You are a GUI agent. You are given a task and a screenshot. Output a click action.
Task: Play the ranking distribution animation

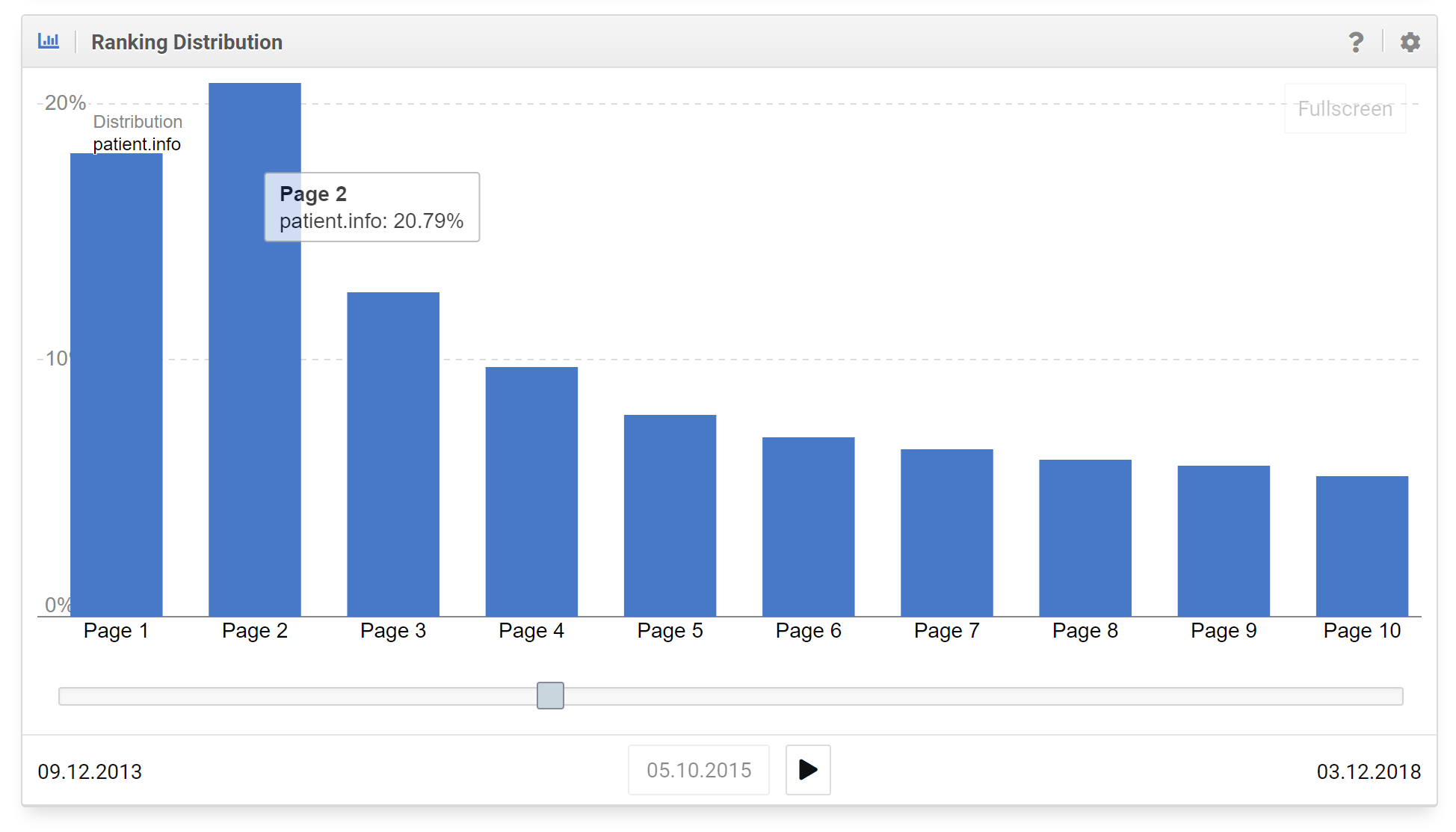coord(808,770)
